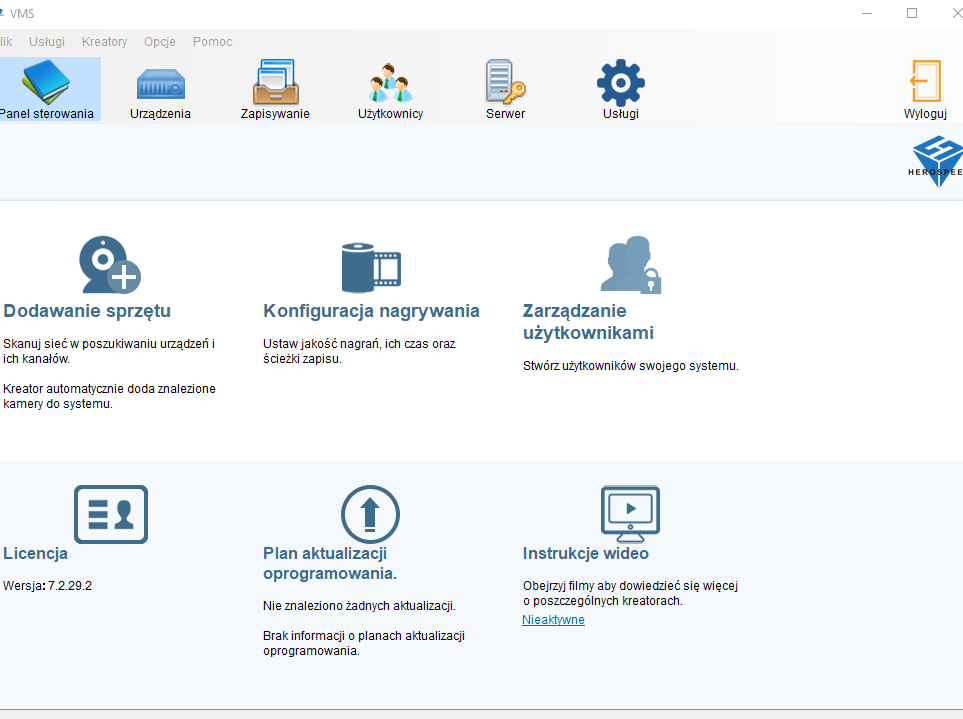This screenshot has width=963, height=719.
Task: Open the Kreatory menu
Action: (104, 41)
